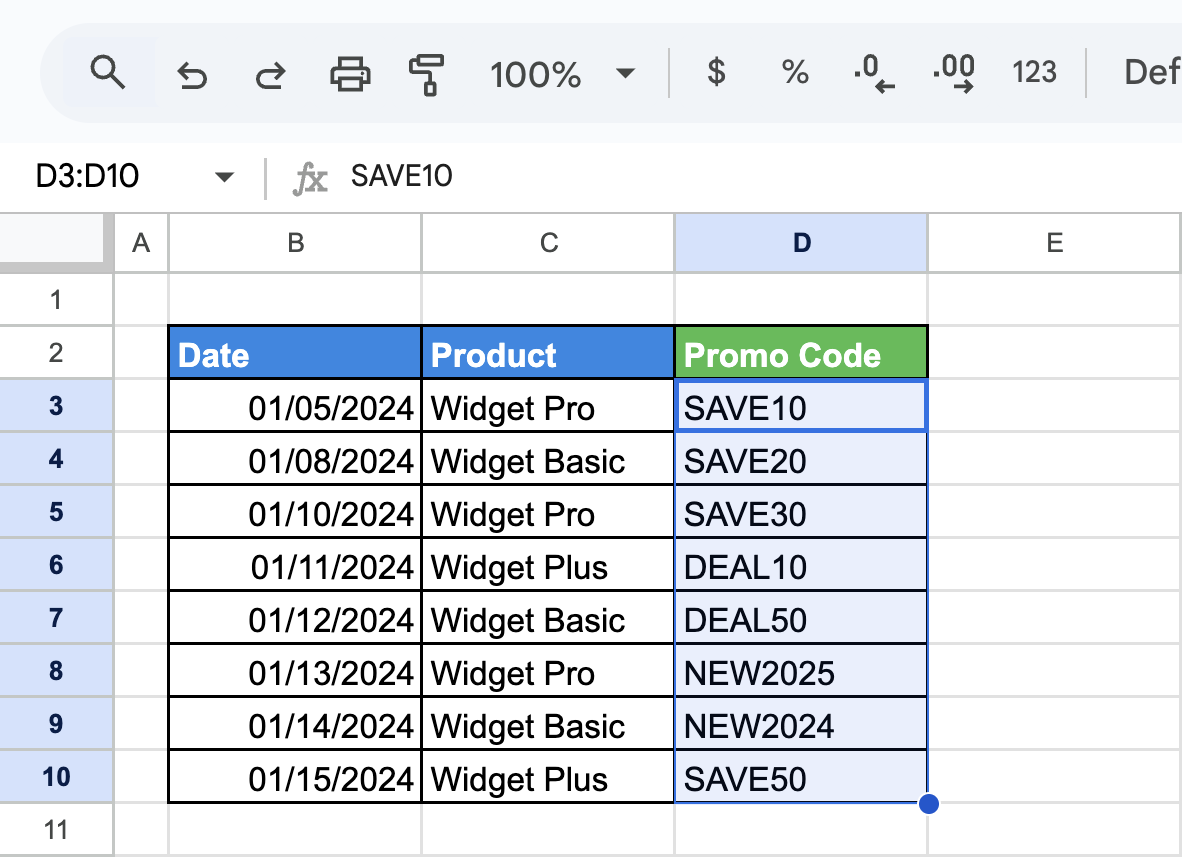
Task: Select row 10 header
Action: point(56,777)
